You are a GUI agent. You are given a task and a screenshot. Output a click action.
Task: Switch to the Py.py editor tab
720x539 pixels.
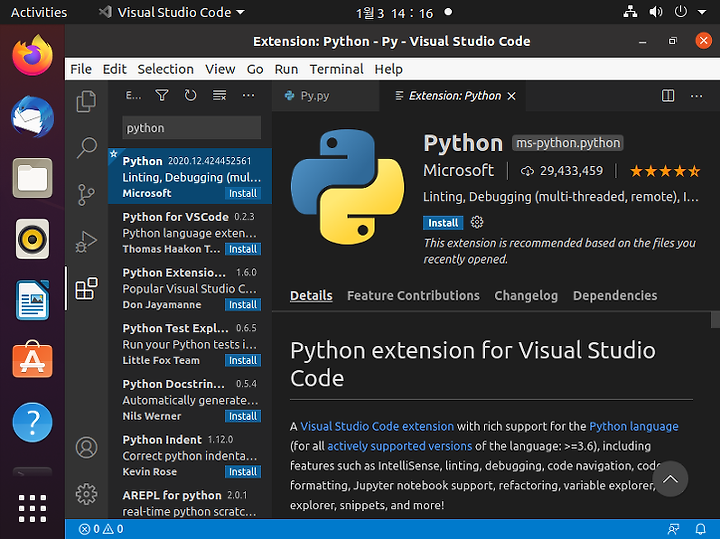coord(326,96)
